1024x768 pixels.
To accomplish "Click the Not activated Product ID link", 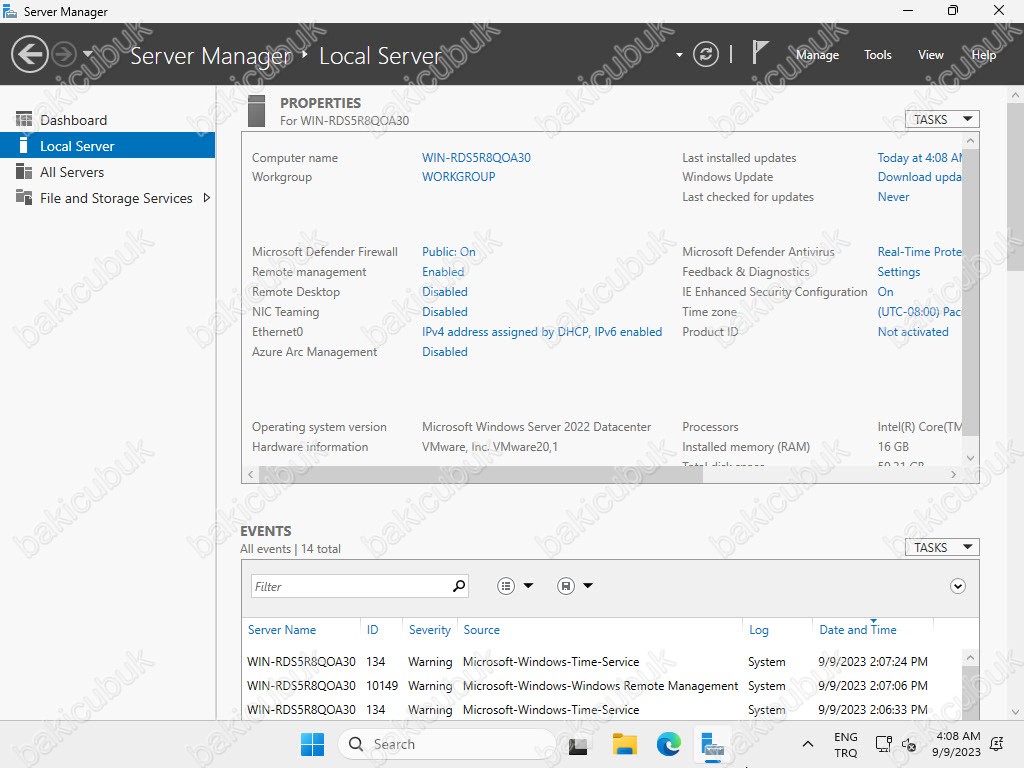I will coord(913,332).
